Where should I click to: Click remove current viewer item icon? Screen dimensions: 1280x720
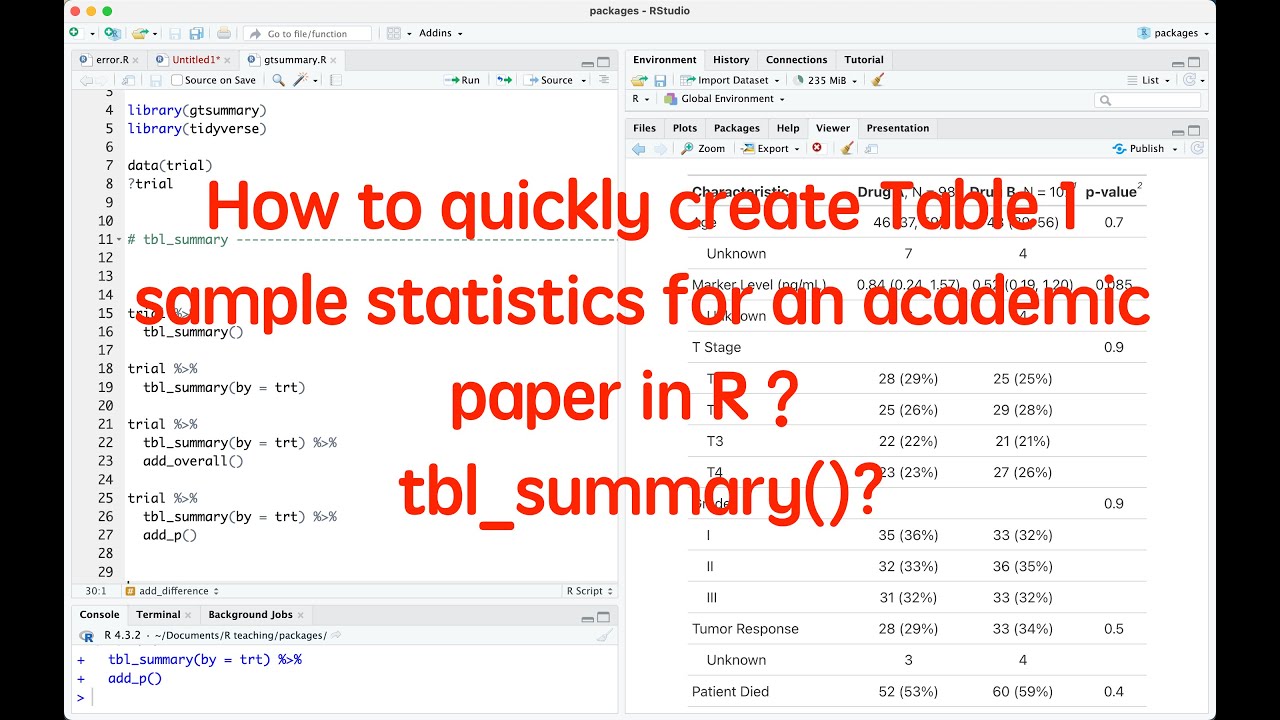817,148
